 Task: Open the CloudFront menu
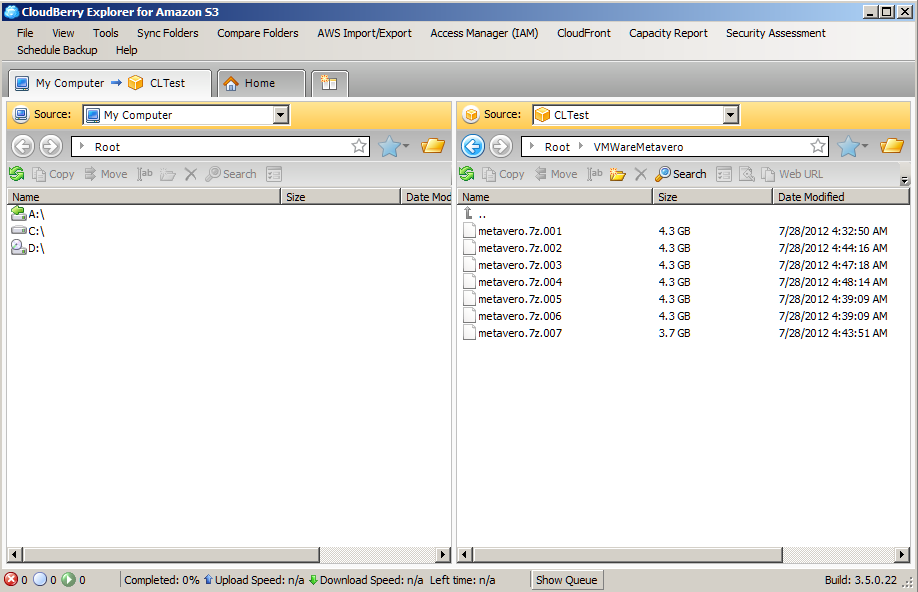pyautogui.click(x=584, y=33)
